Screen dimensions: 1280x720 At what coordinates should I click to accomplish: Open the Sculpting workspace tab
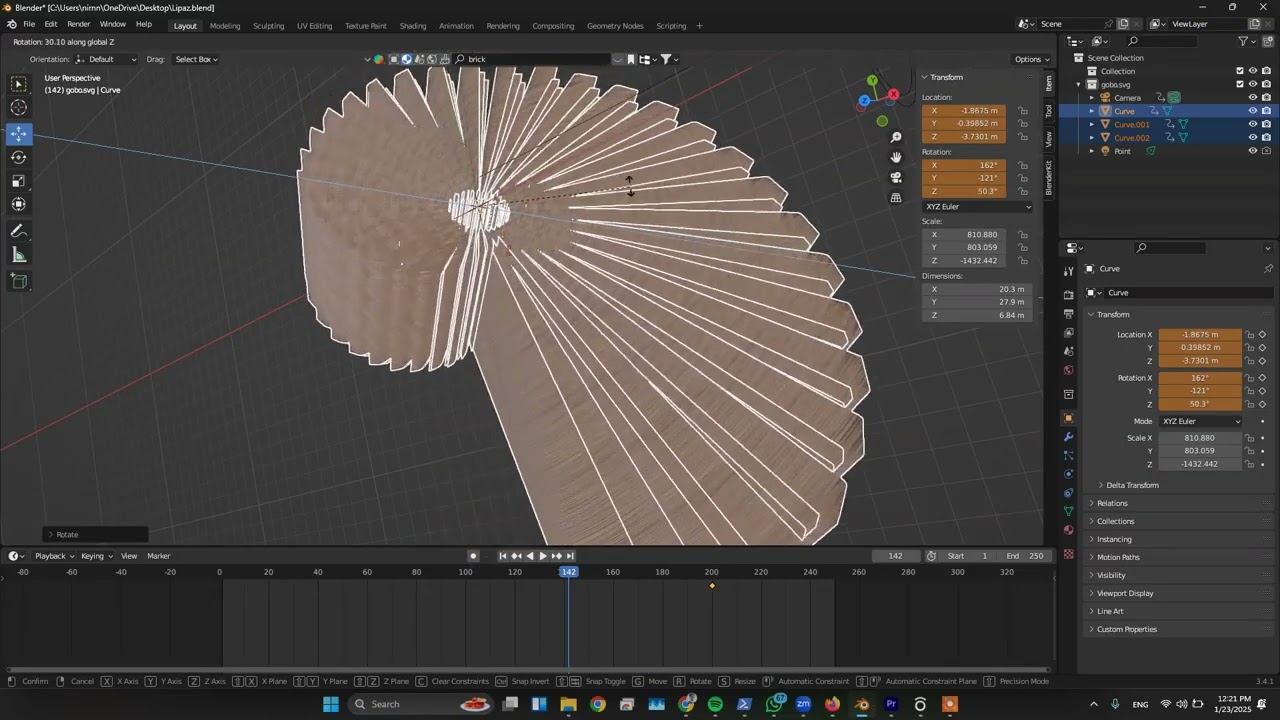[268, 26]
